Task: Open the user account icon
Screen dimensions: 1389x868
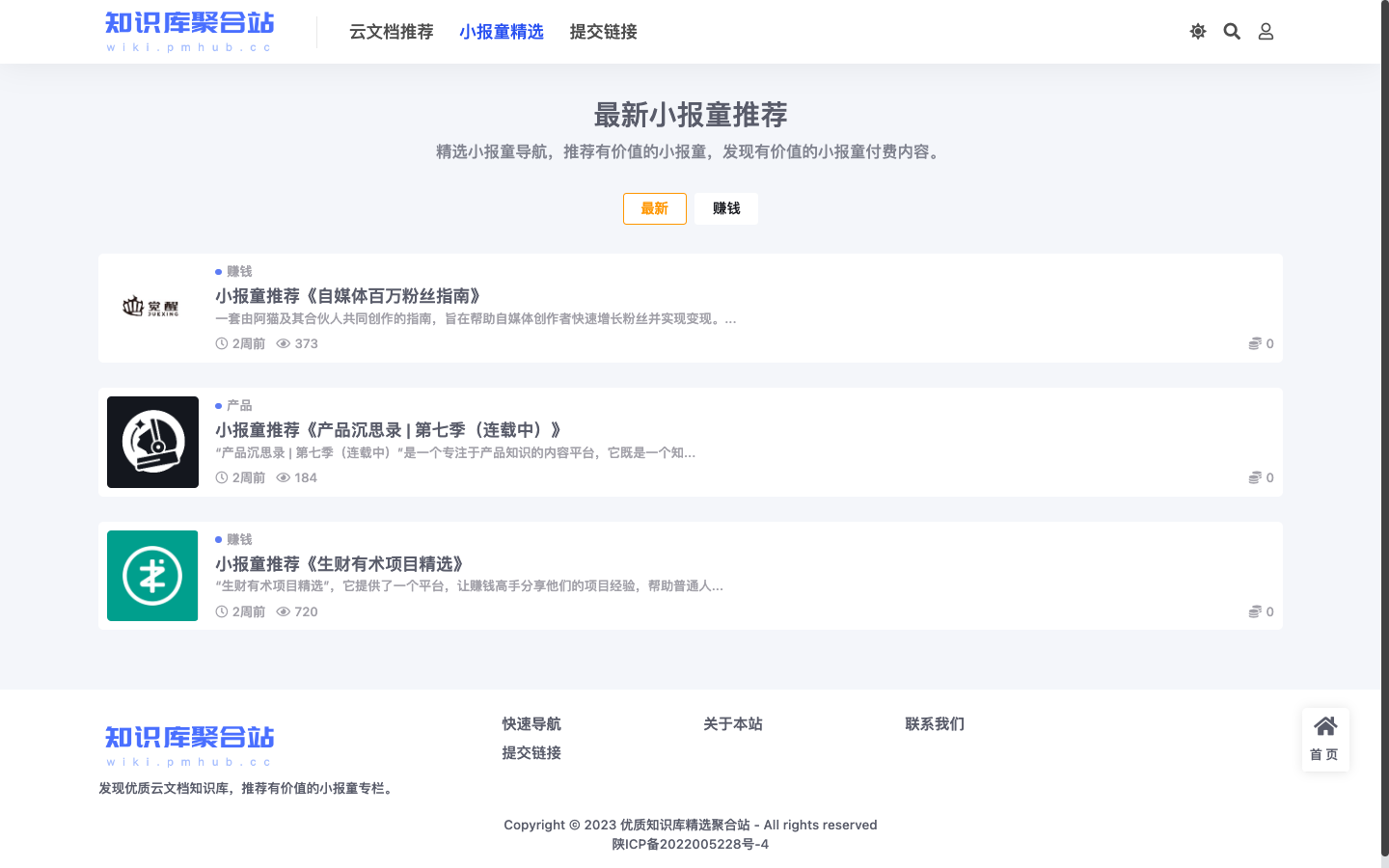Action: (x=1266, y=31)
